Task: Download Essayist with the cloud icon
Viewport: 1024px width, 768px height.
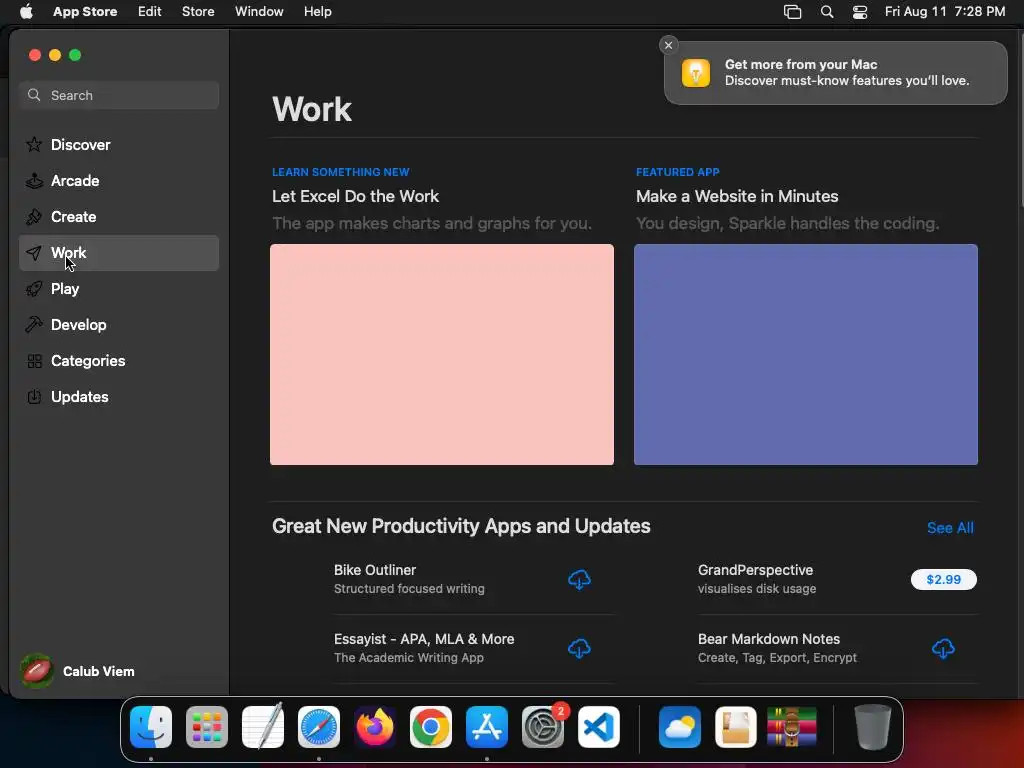Action: click(x=579, y=648)
